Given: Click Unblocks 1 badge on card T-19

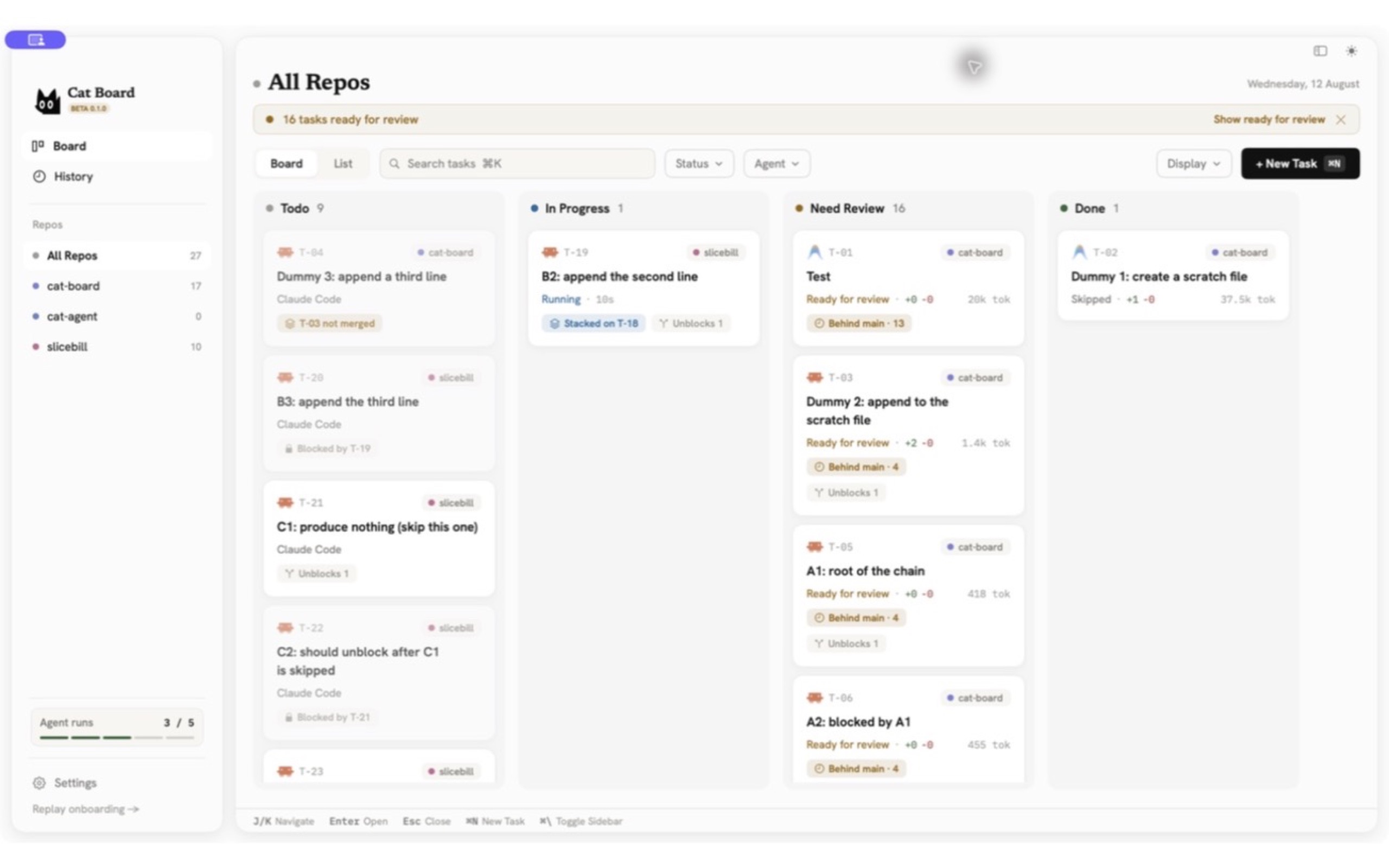Looking at the screenshot, I should click(x=691, y=323).
